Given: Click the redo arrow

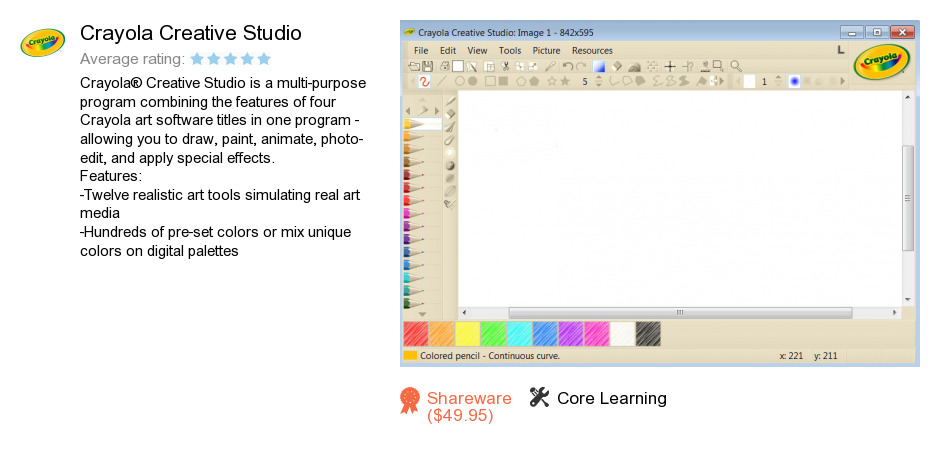Looking at the screenshot, I should (581, 67).
